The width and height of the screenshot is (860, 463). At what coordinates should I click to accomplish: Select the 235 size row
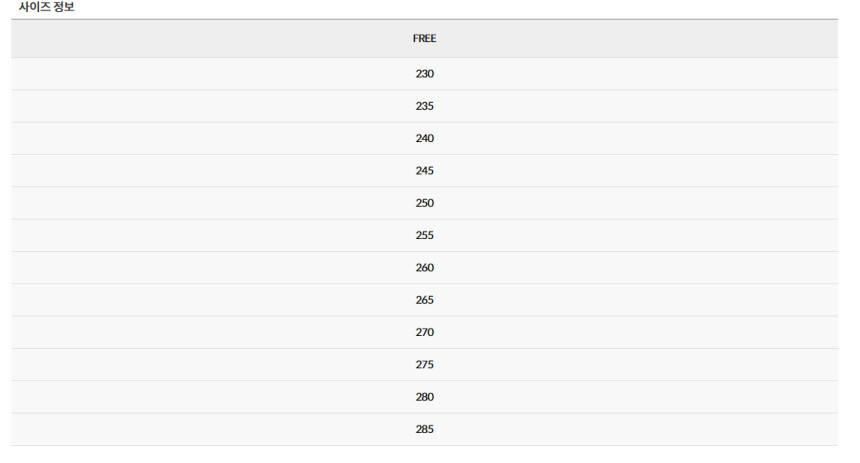(x=424, y=106)
